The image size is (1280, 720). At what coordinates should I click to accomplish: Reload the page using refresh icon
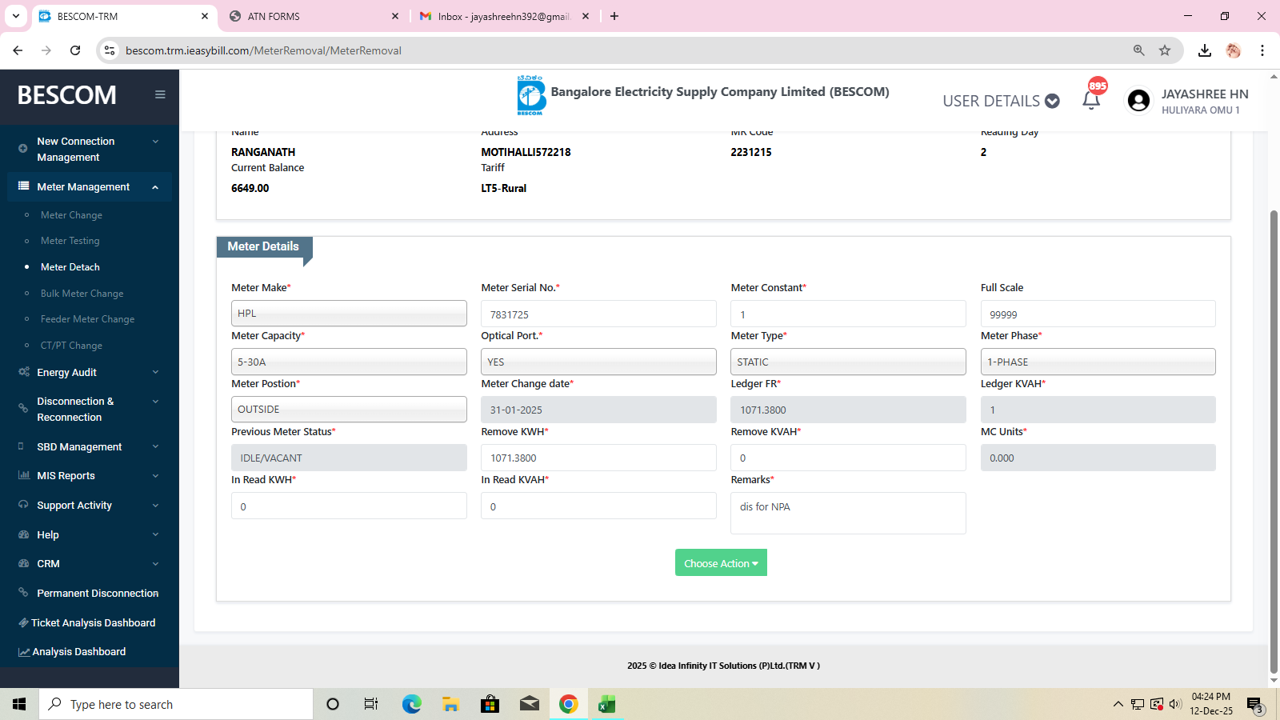[x=75, y=50]
